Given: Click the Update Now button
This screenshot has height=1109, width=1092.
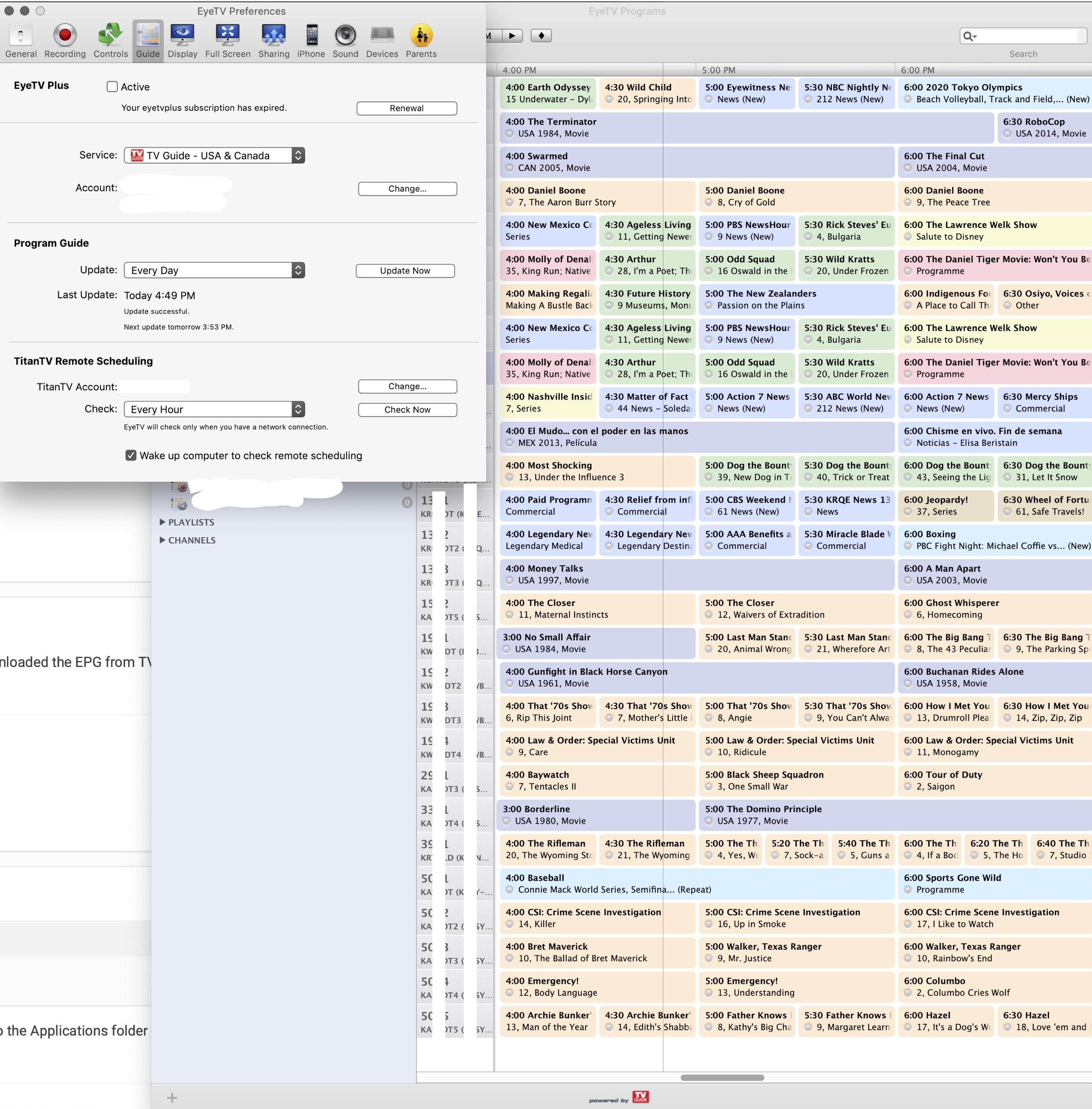Looking at the screenshot, I should 405,271.
